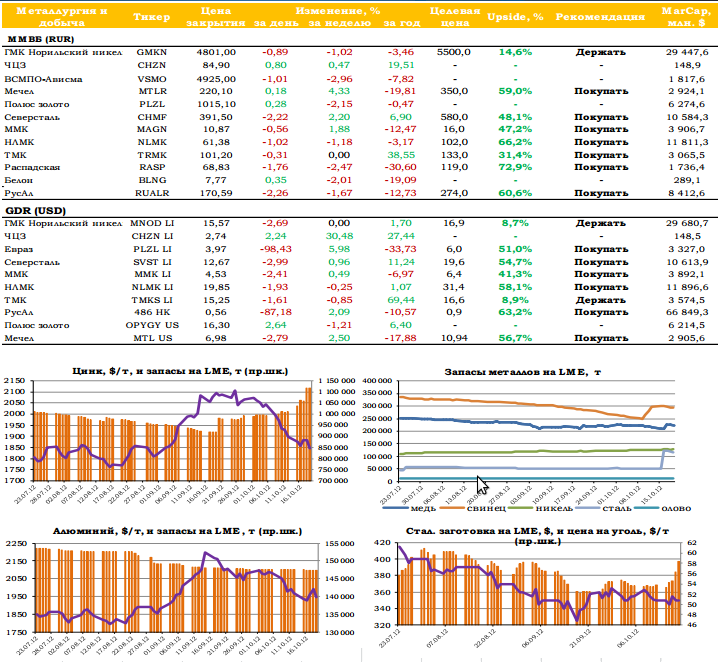Click the 'GDR (USD)' section heading

click(x=36, y=211)
